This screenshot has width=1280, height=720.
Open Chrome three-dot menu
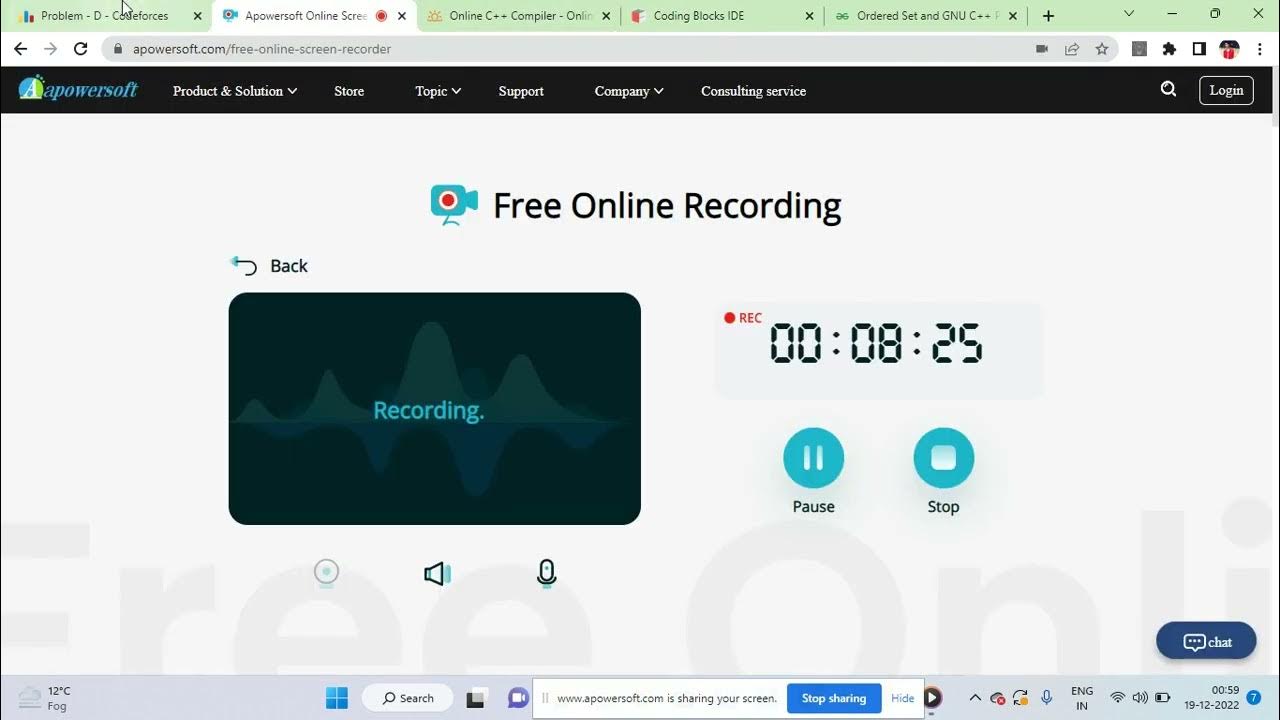click(x=1259, y=49)
